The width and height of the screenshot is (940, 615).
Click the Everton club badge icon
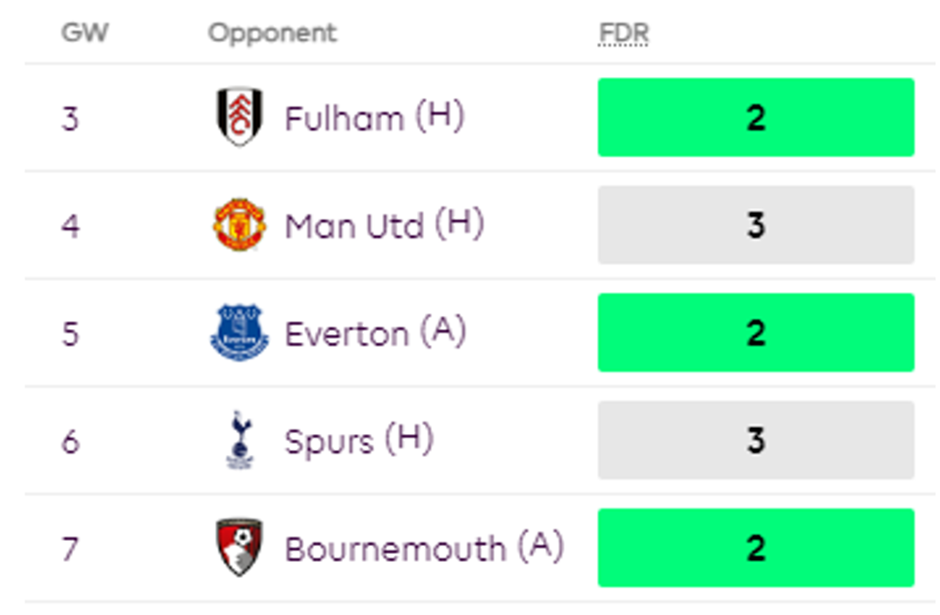(x=239, y=333)
